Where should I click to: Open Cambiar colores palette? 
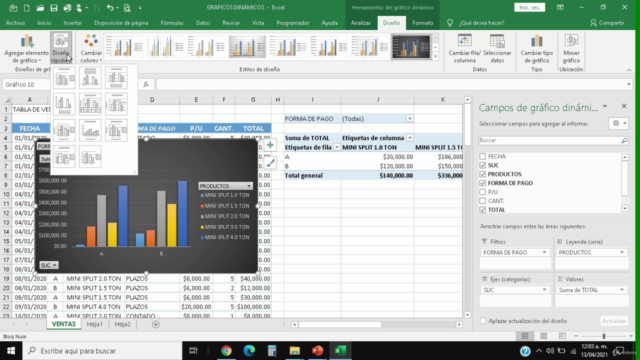91,49
